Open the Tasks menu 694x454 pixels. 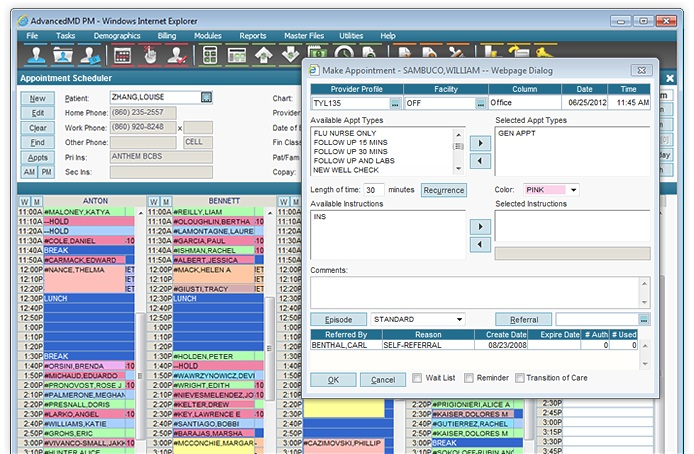click(66, 36)
